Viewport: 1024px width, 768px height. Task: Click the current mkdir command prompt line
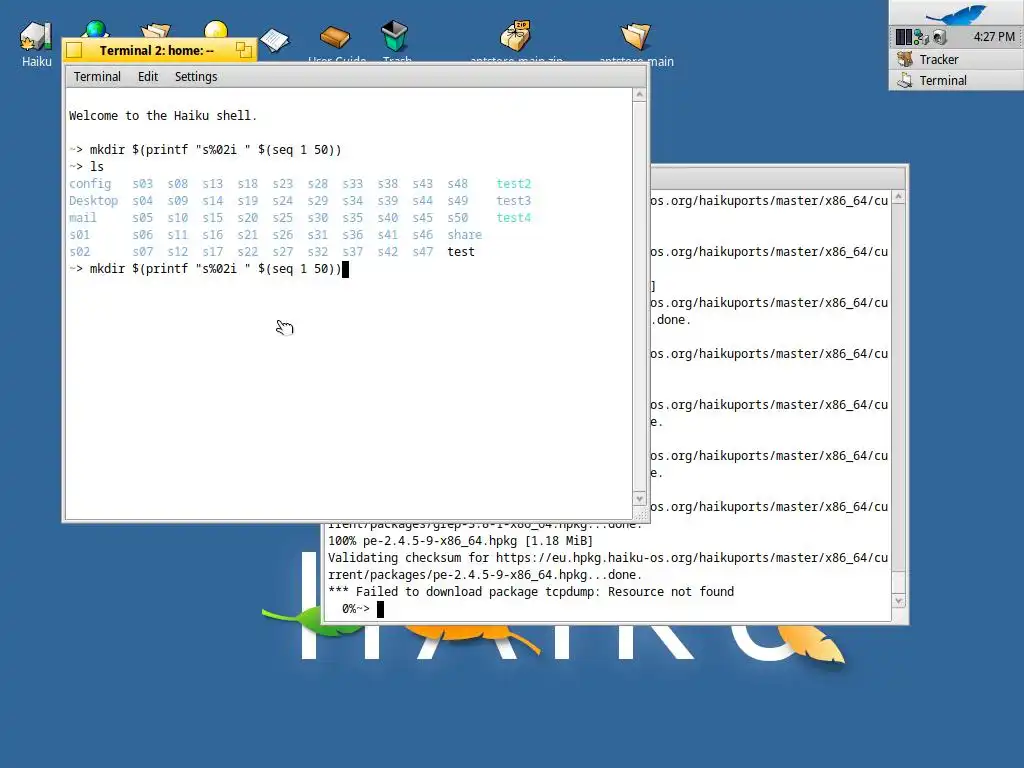208,268
